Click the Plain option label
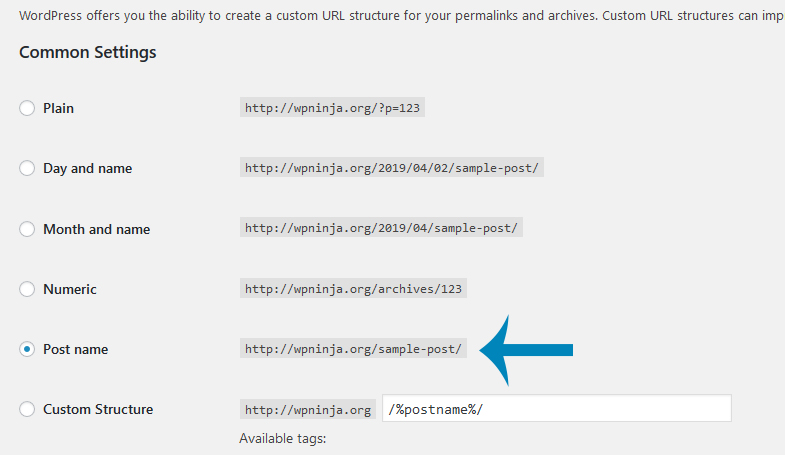Viewport: 785px width, 455px height. [x=59, y=108]
